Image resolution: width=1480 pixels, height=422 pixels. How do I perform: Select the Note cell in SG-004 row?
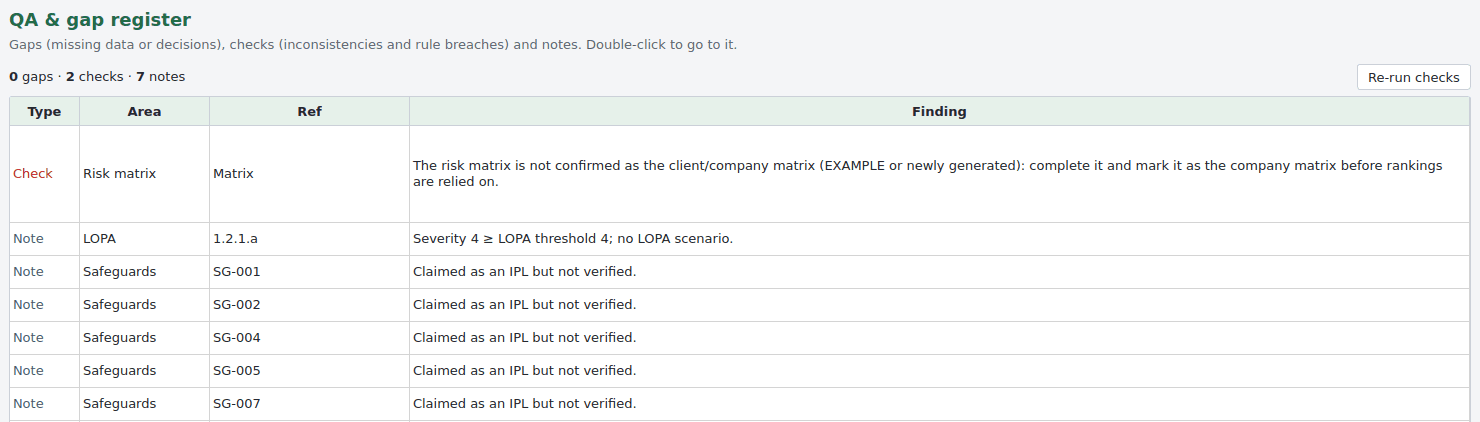pos(45,338)
